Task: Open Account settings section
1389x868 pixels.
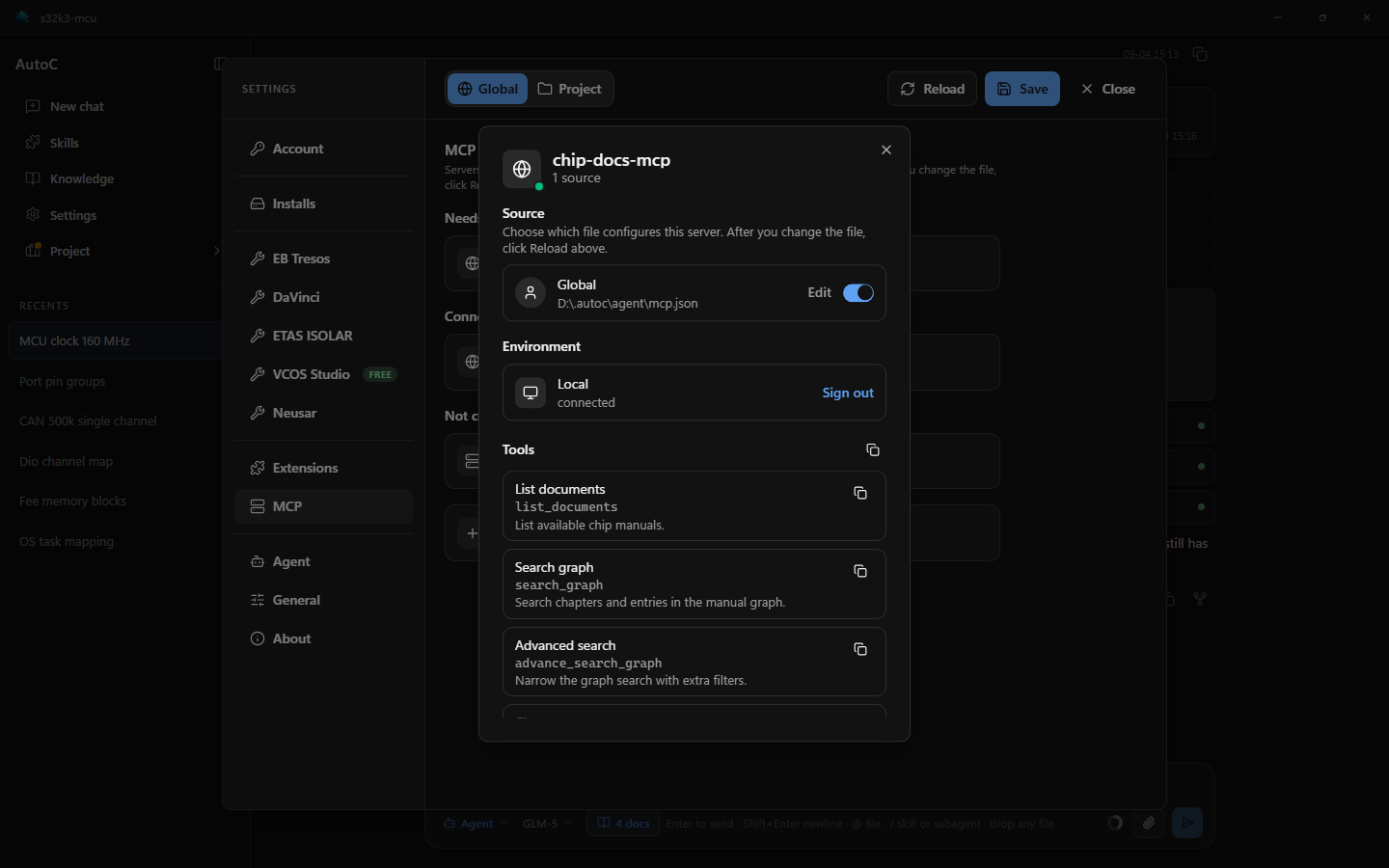Action: point(323,149)
